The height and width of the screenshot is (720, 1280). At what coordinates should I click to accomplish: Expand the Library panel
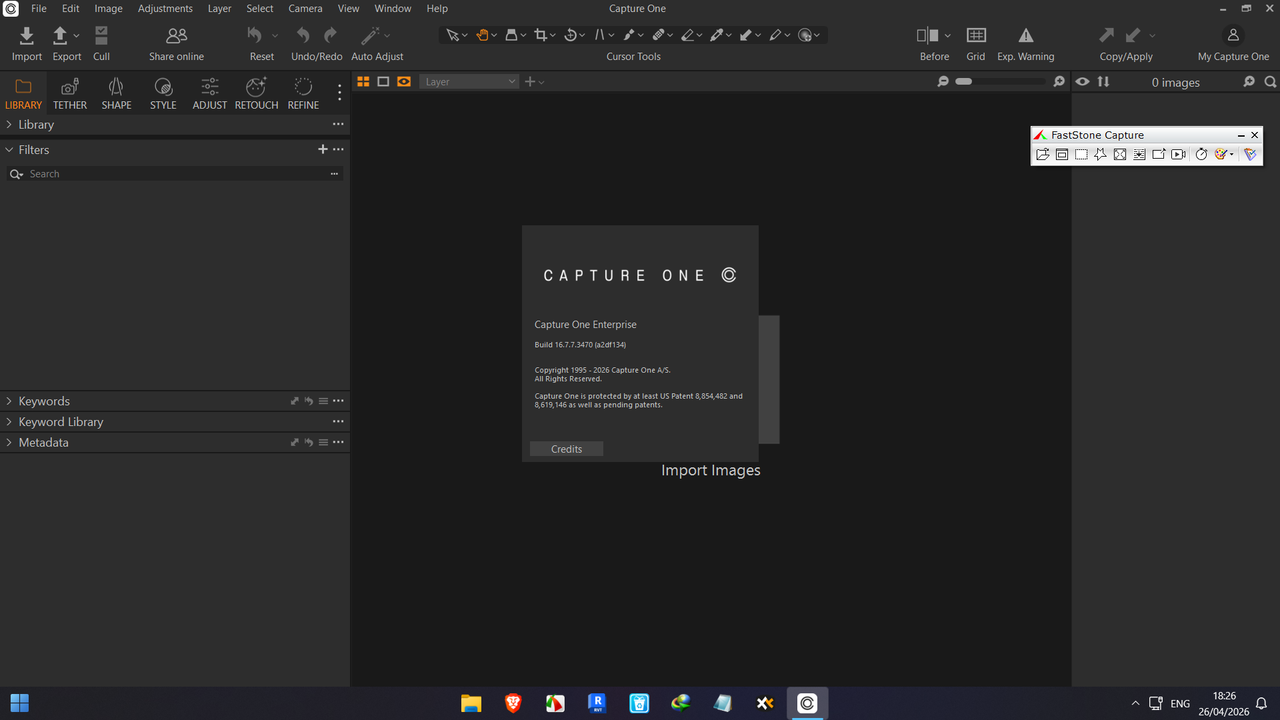click(x=9, y=124)
